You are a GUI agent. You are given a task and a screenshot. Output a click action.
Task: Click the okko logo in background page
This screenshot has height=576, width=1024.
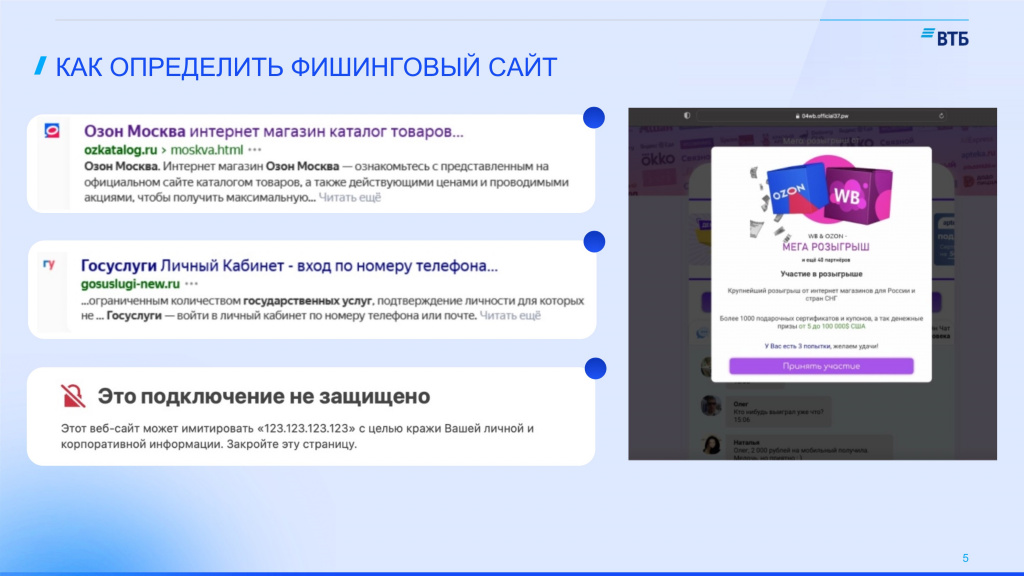[657, 159]
